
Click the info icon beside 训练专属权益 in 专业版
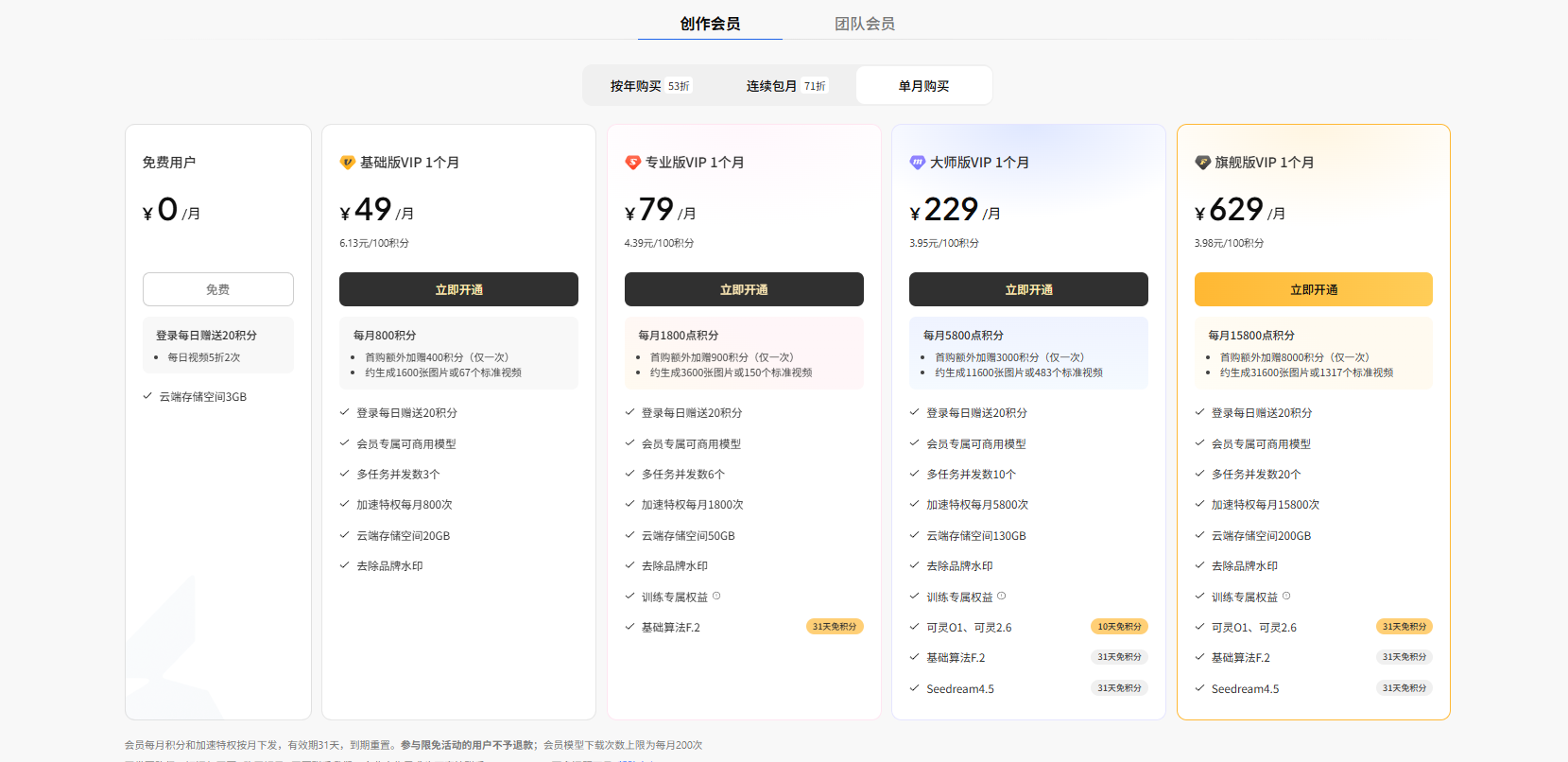[x=716, y=596]
